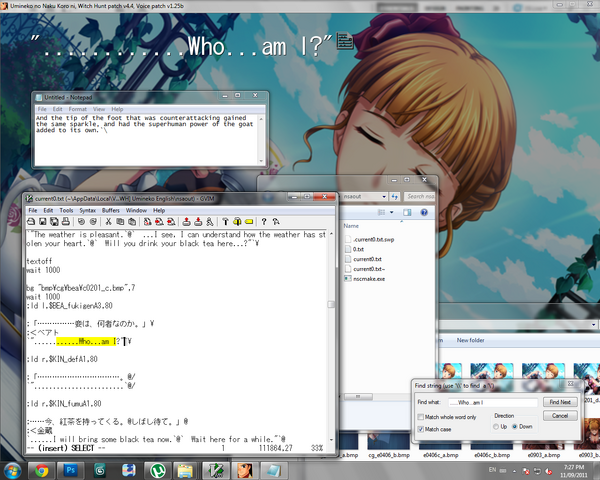Click the Load session icon in GVIM
The image size is (600, 480).
coord(186,221)
